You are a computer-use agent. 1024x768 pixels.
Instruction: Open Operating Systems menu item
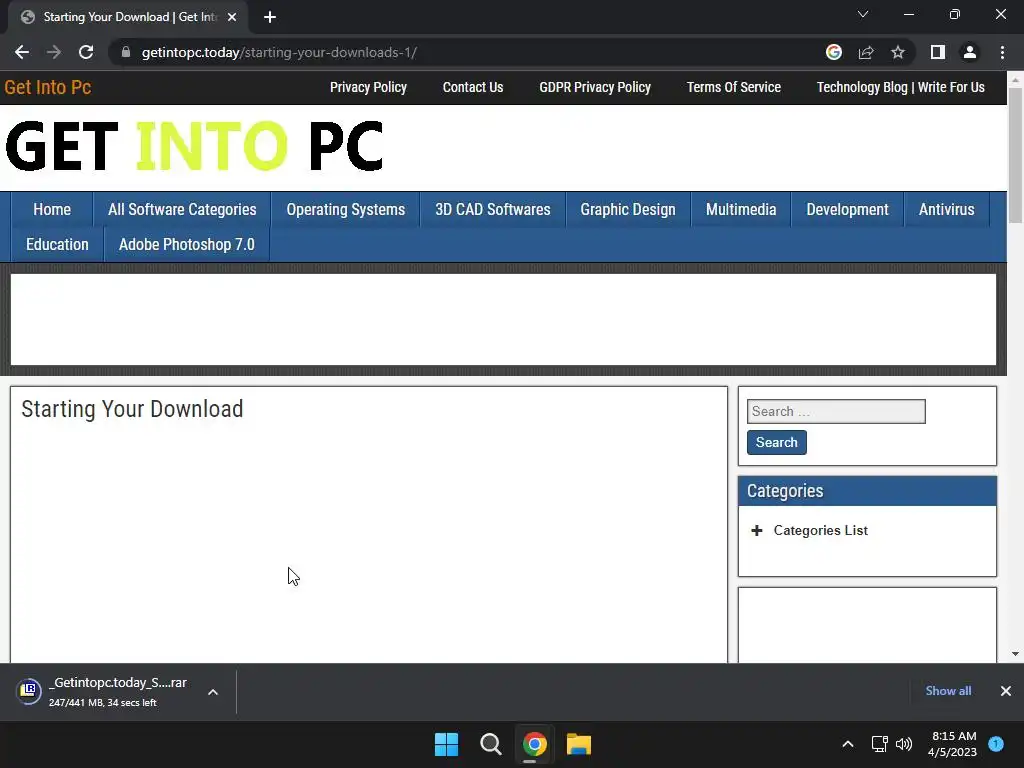345,210
